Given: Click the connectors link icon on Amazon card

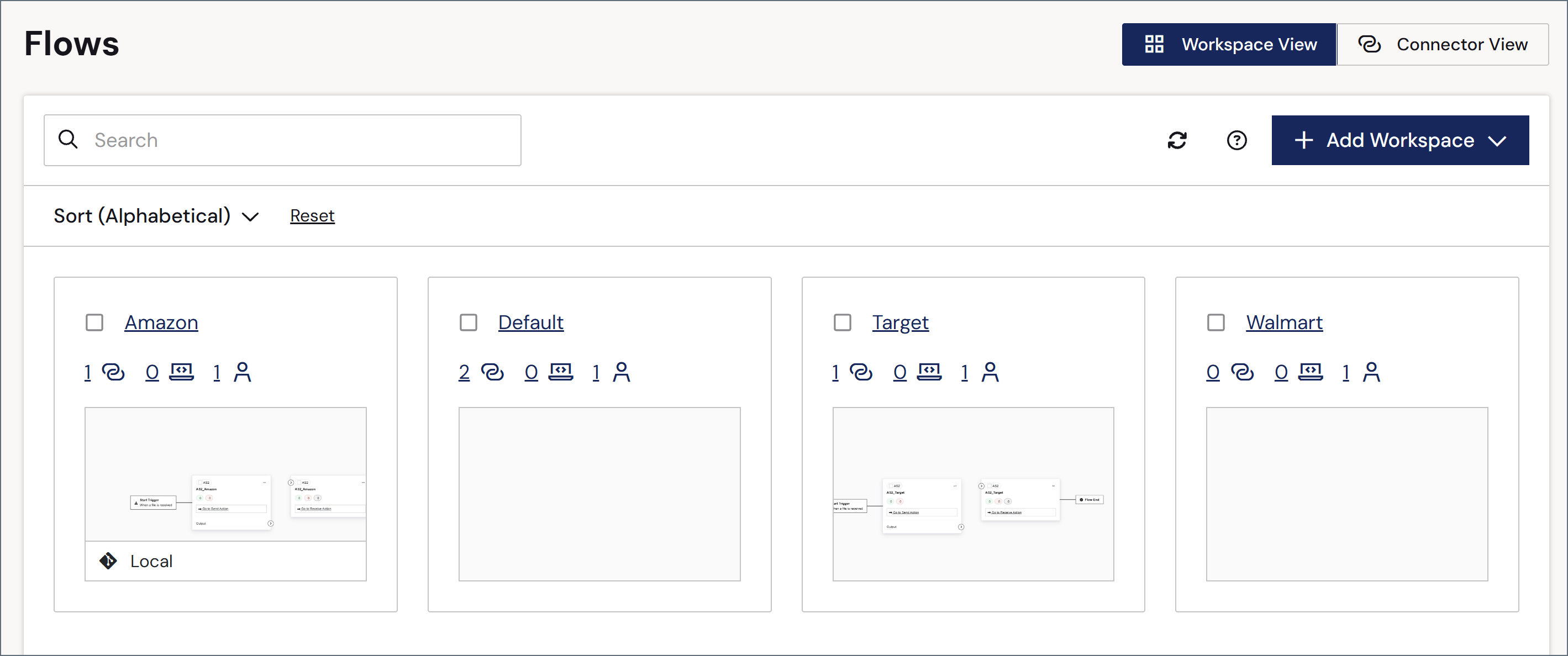Looking at the screenshot, I should click(113, 372).
